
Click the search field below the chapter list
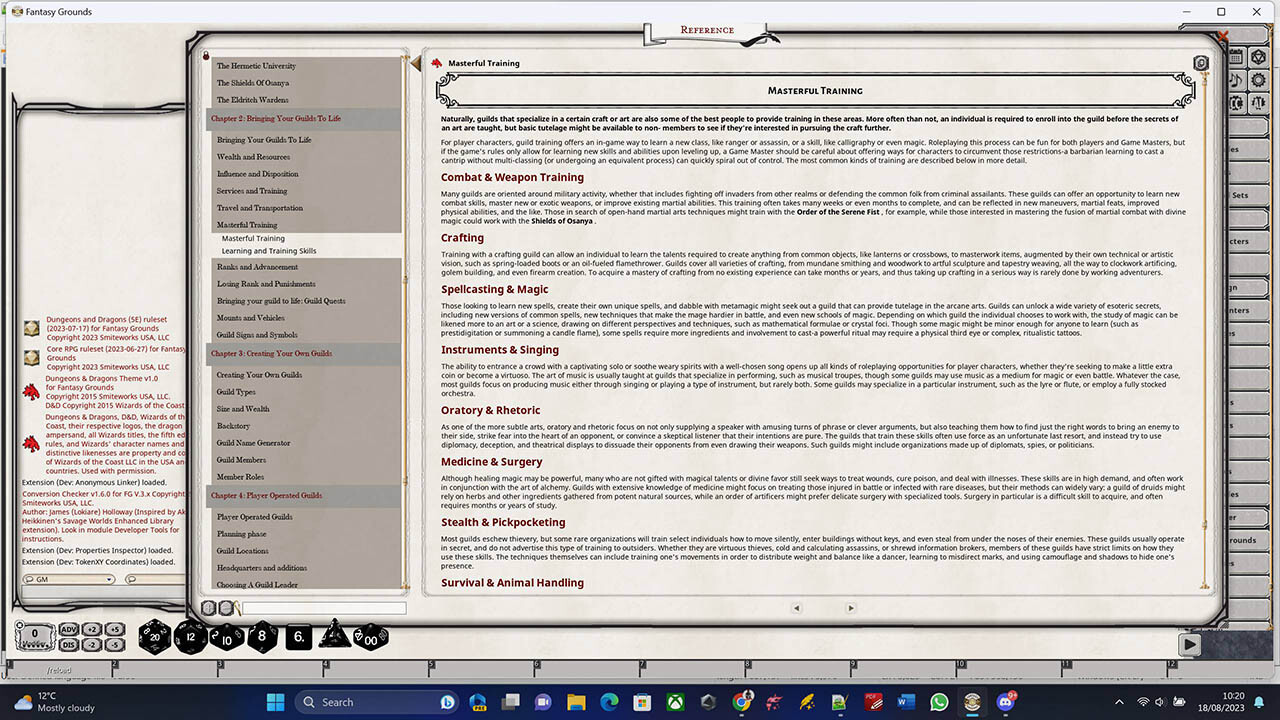coord(320,607)
